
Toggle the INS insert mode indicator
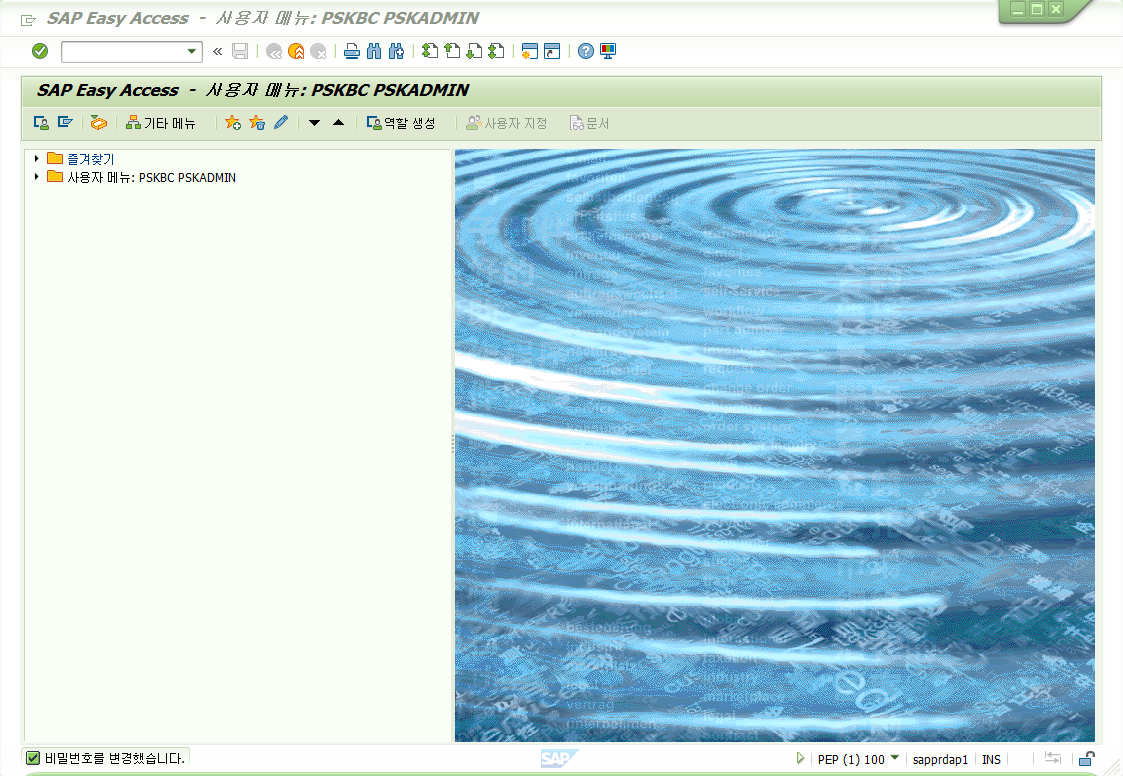[991, 759]
